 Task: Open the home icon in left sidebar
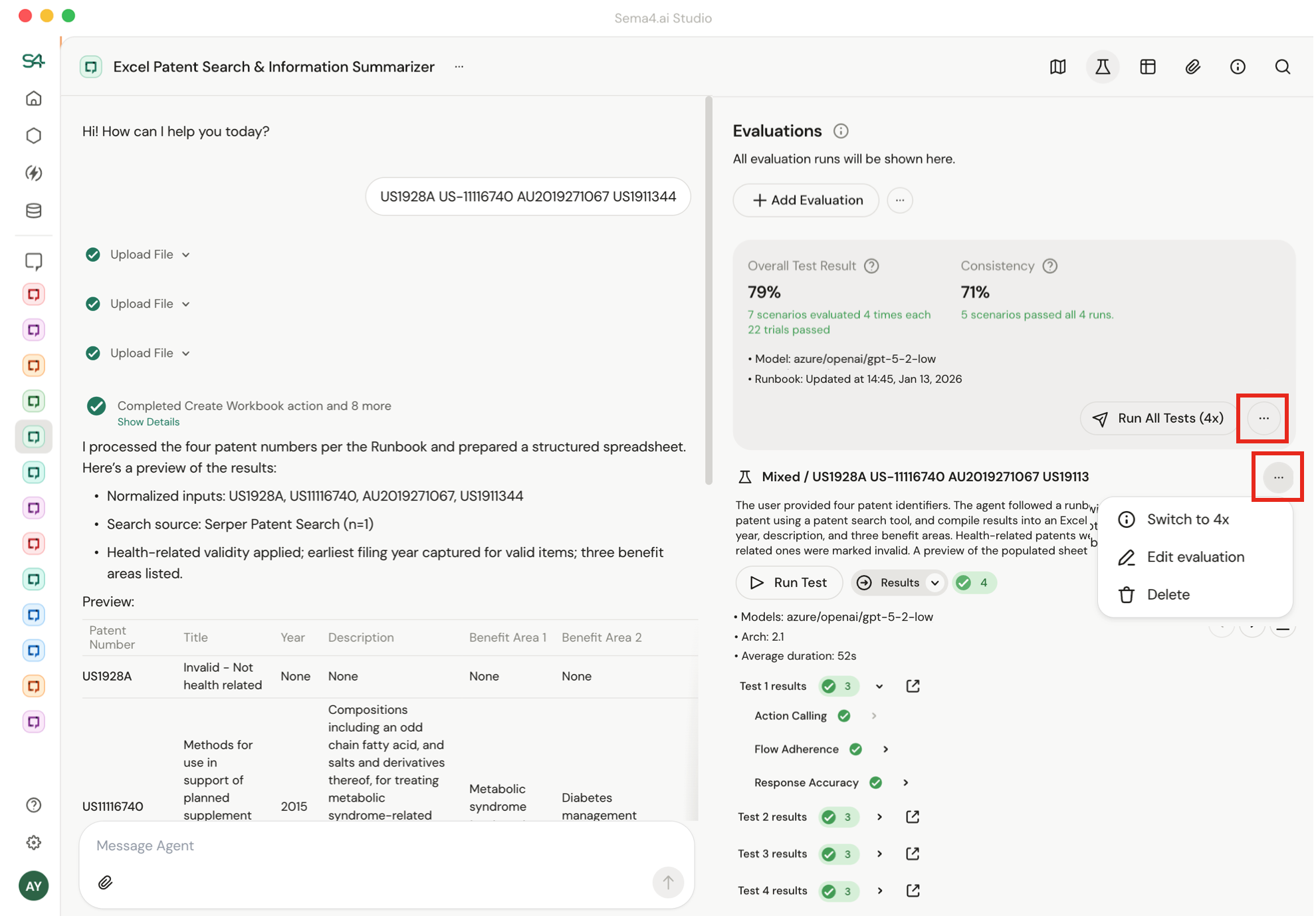click(x=34, y=98)
